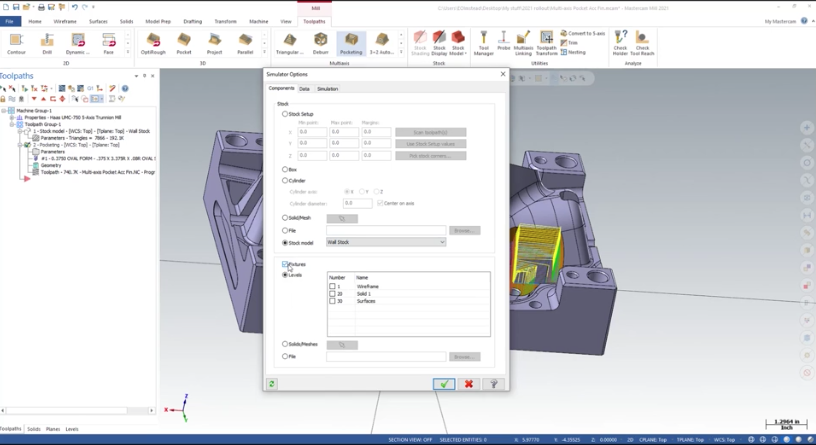The width and height of the screenshot is (816, 445).
Task: Uncheck the Fixtures checkbox
Action: pos(285,264)
